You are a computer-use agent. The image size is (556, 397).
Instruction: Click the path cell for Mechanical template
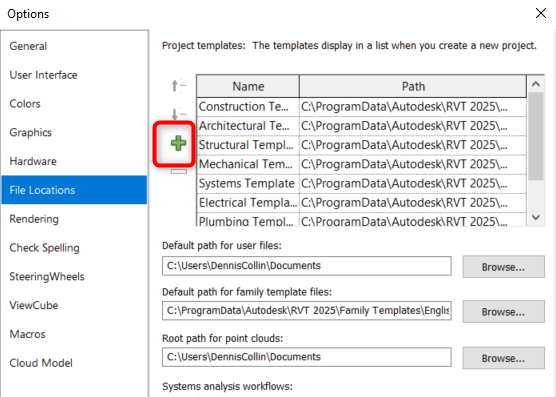point(413,164)
